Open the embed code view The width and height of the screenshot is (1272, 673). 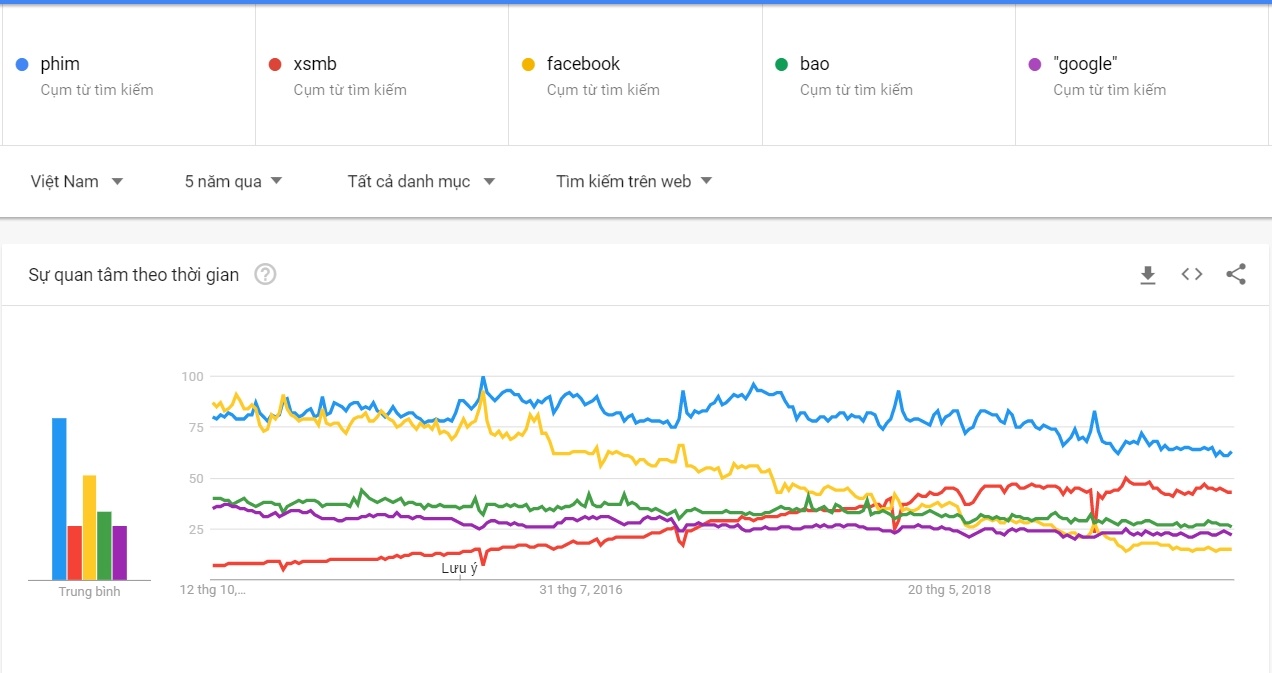pyautogui.click(x=1191, y=274)
